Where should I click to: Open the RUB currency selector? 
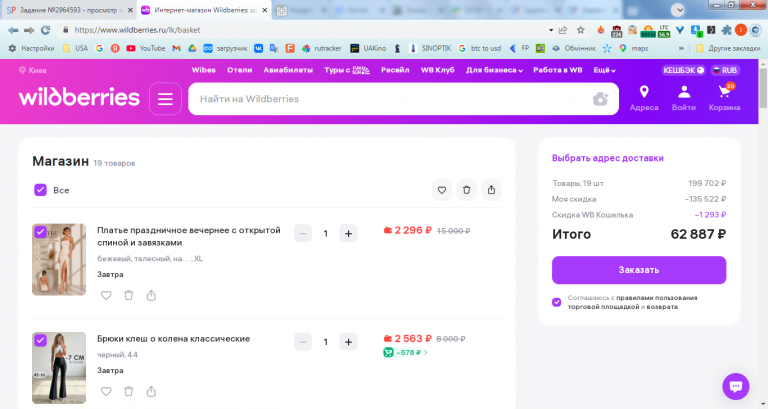[x=725, y=70]
